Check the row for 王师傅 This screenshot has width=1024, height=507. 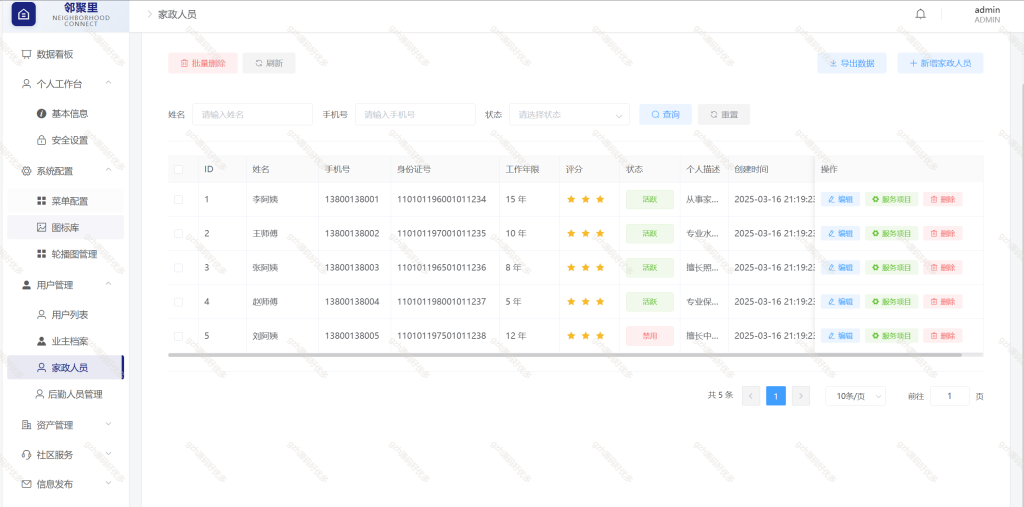click(x=178, y=233)
